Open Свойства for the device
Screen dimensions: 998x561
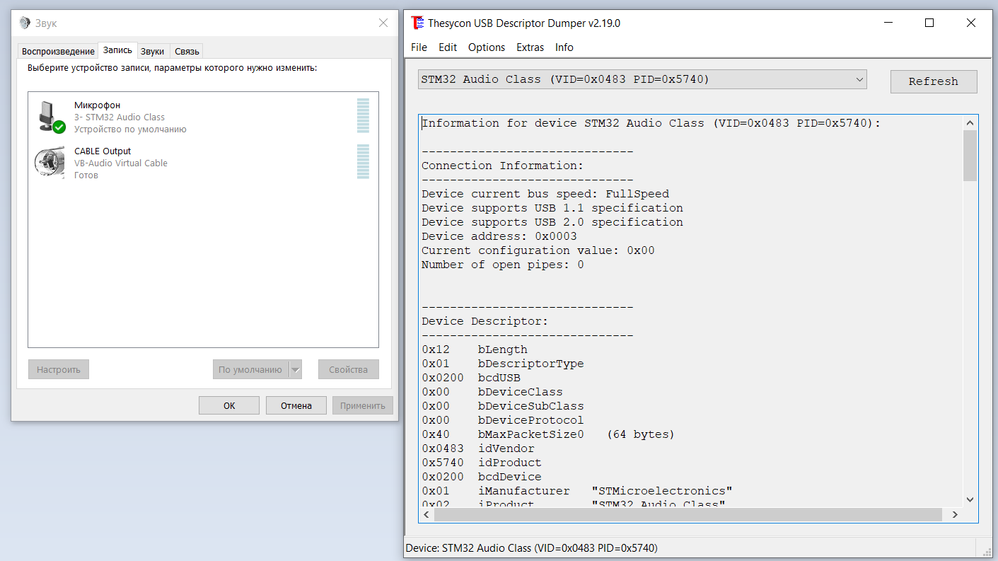pyautogui.click(x=348, y=369)
